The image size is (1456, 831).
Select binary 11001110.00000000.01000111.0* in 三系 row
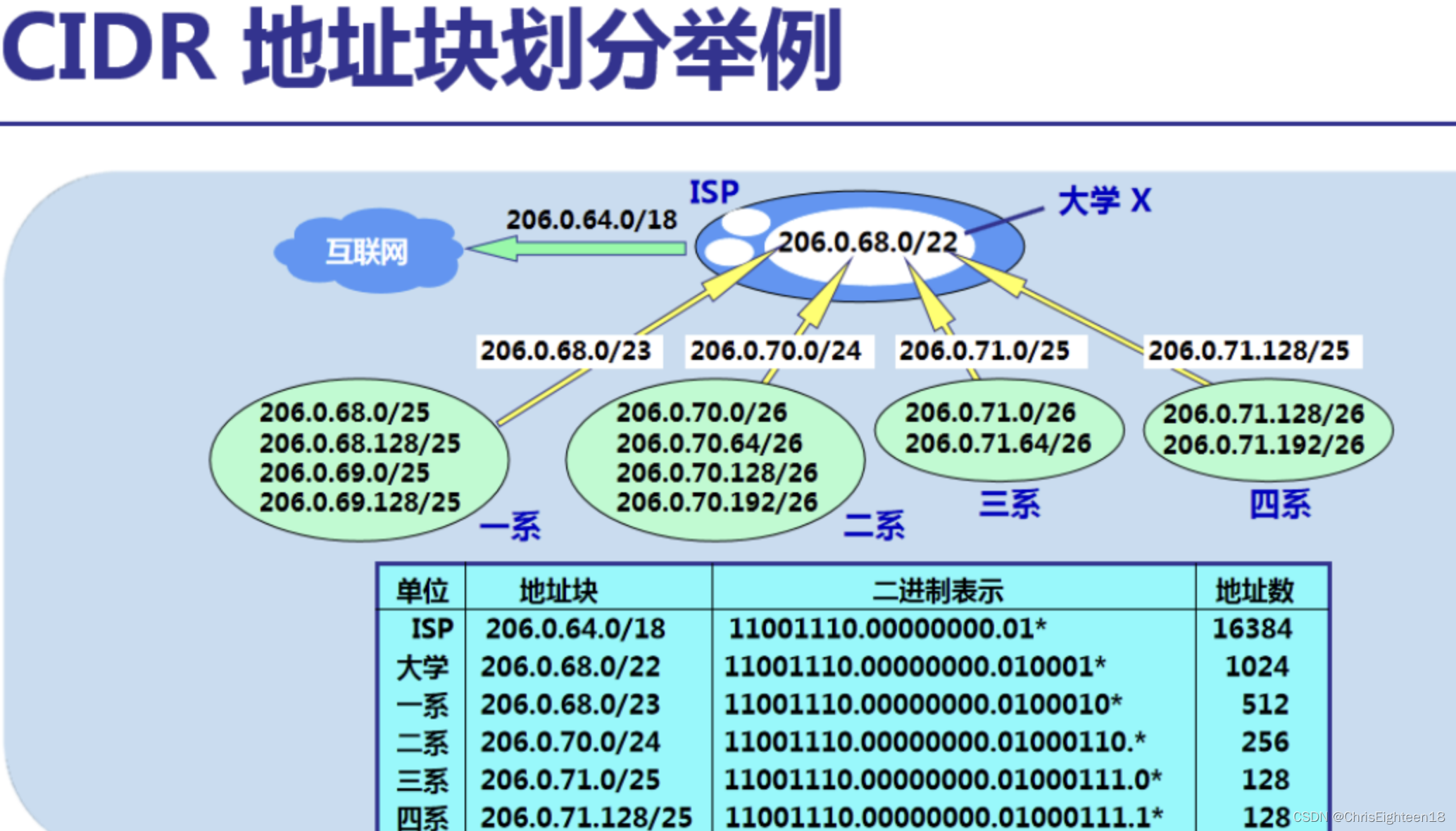click(x=943, y=780)
